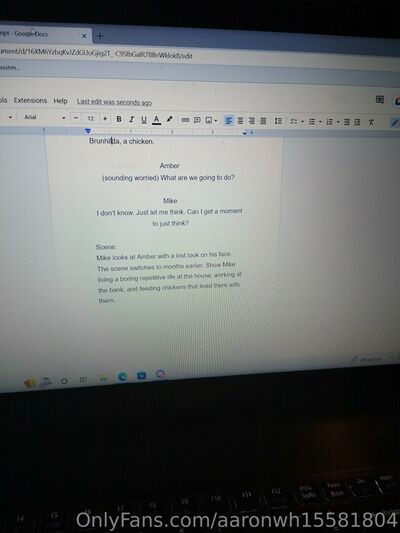Apply left alignment to text
Screen dimensions: 400x533
pyautogui.click(x=229, y=120)
